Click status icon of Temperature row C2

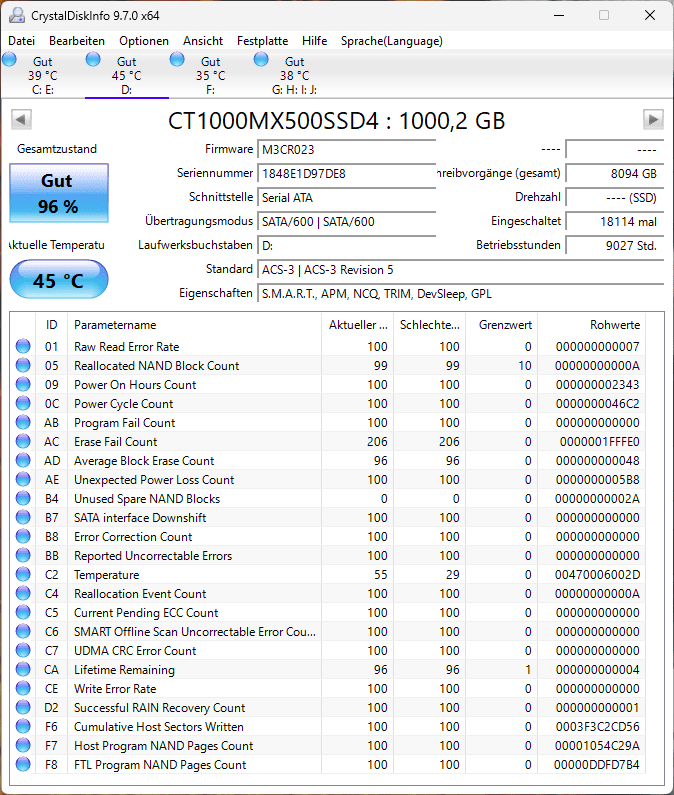[23, 574]
